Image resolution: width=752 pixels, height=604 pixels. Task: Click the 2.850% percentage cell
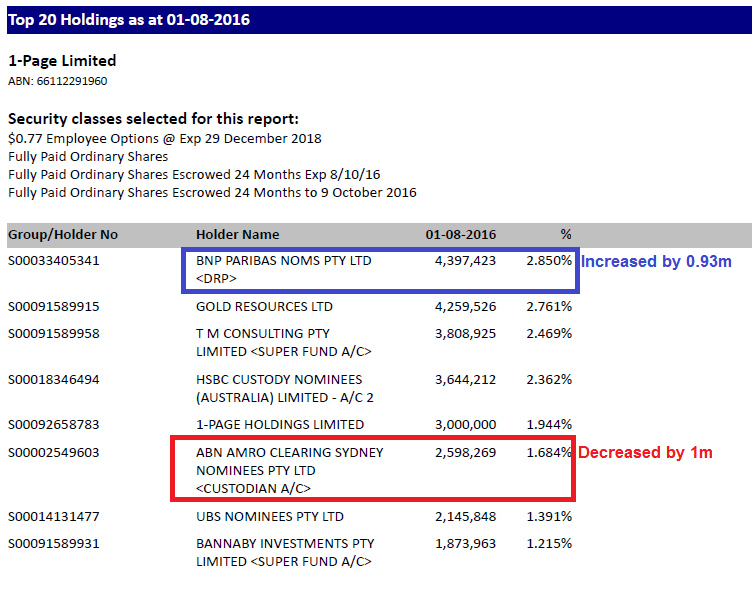(x=549, y=261)
